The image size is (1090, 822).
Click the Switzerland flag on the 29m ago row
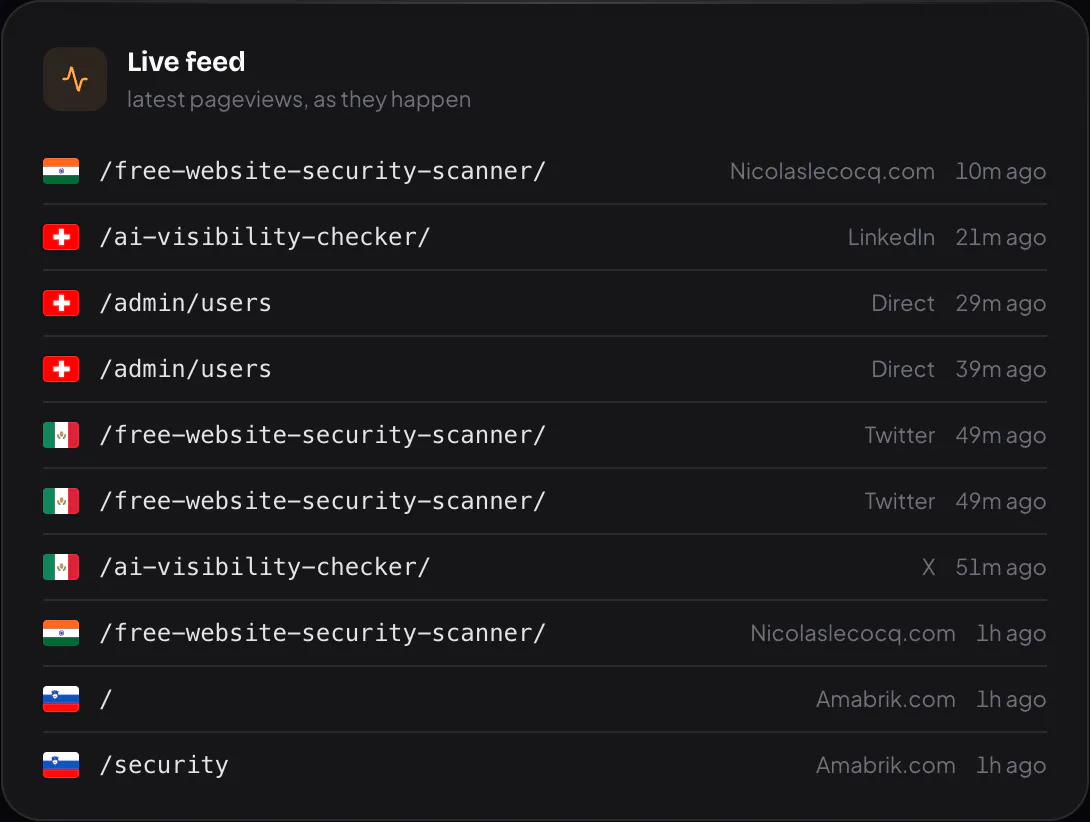pos(61,303)
